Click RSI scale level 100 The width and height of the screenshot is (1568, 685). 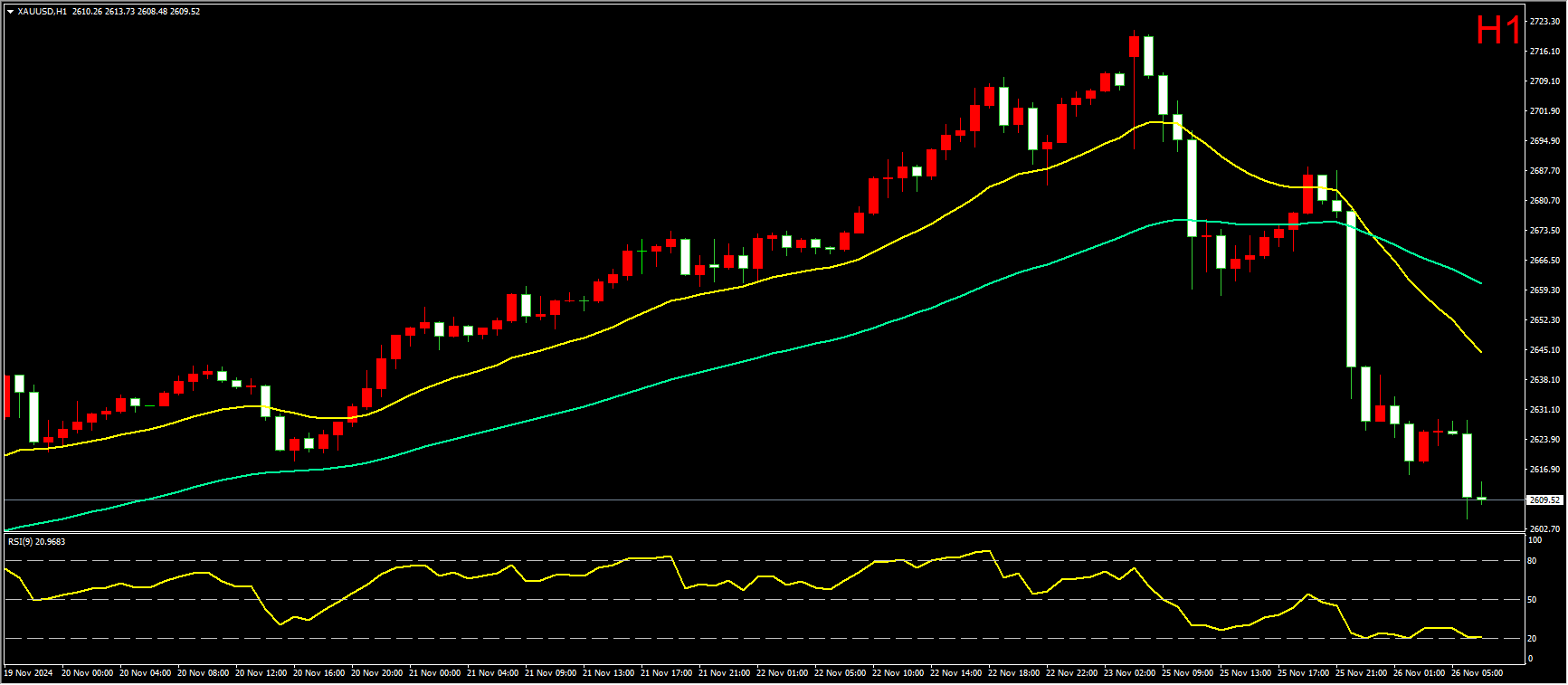tap(1535, 540)
